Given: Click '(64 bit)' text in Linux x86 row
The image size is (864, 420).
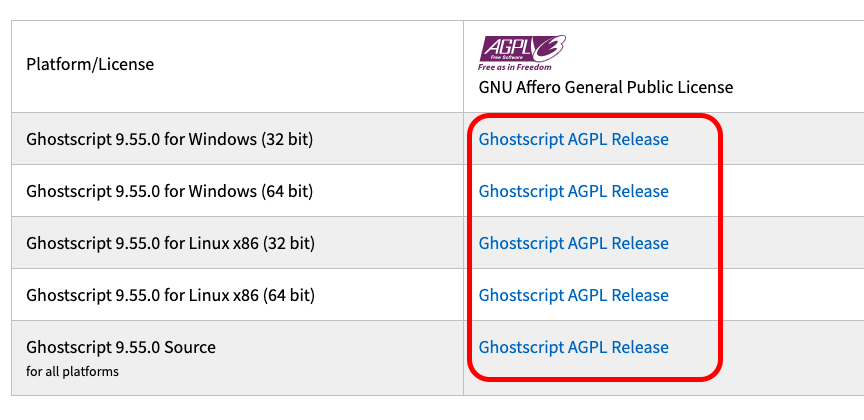Looking at the screenshot, I should point(289,295).
